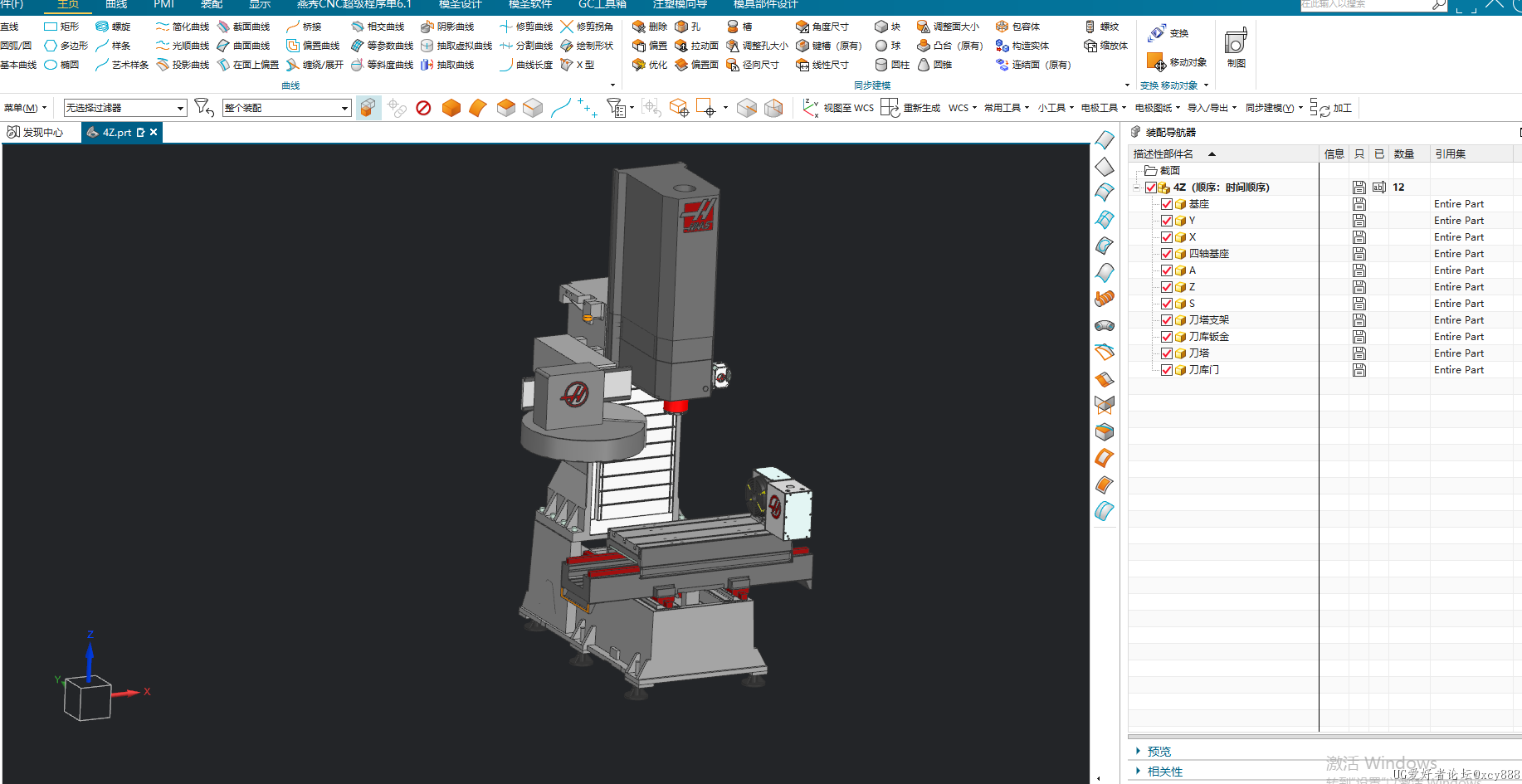
Task: Click the search input field at top
Action: click(1364, 4)
